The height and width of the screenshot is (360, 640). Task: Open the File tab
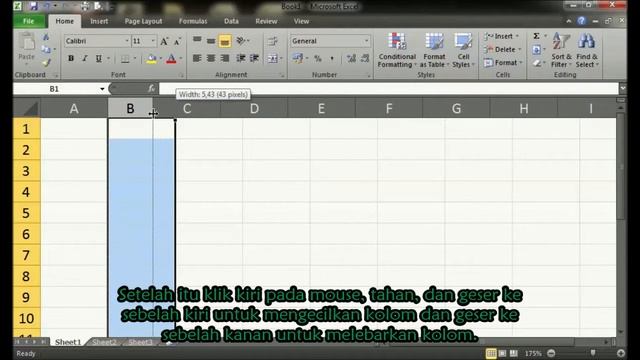coord(29,21)
